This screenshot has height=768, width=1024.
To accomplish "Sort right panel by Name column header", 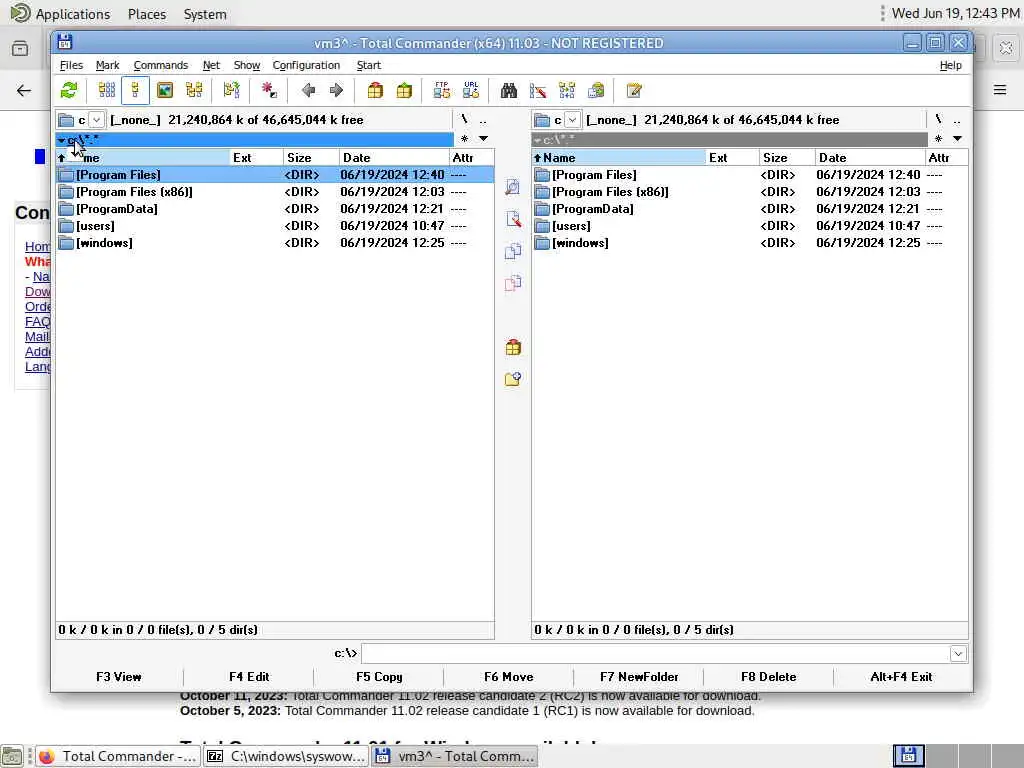I will point(618,157).
